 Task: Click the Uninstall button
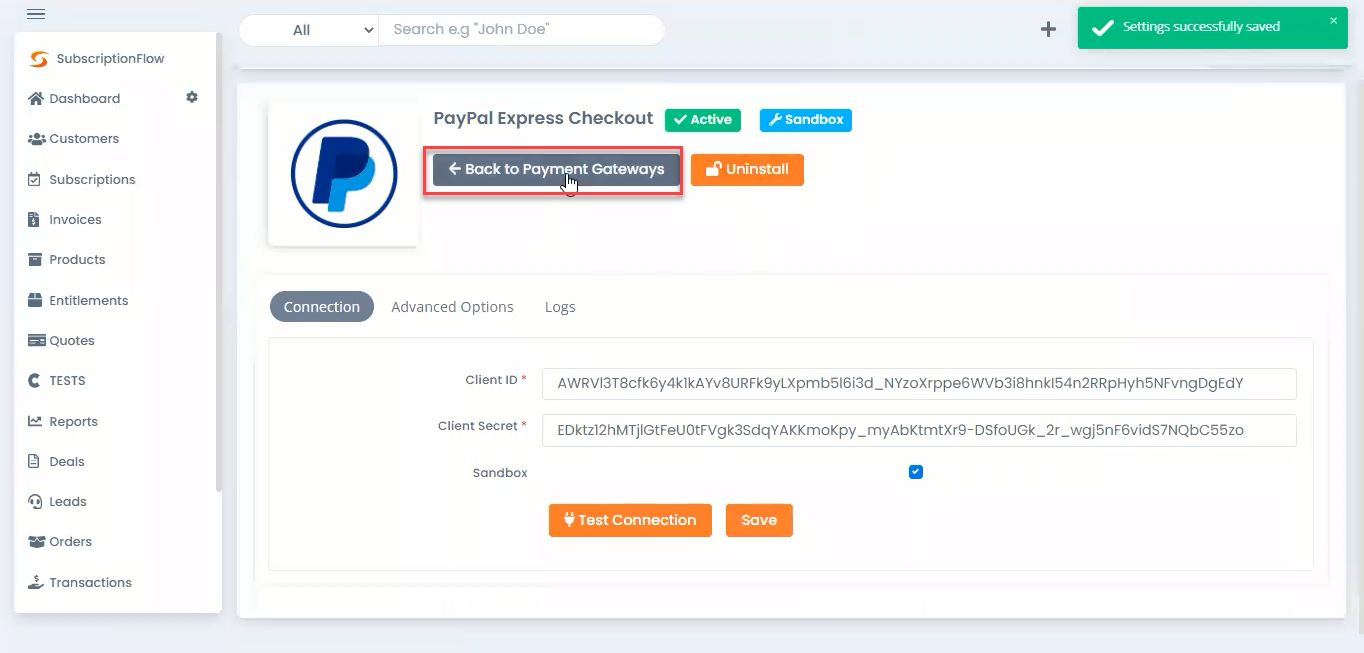click(x=747, y=169)
